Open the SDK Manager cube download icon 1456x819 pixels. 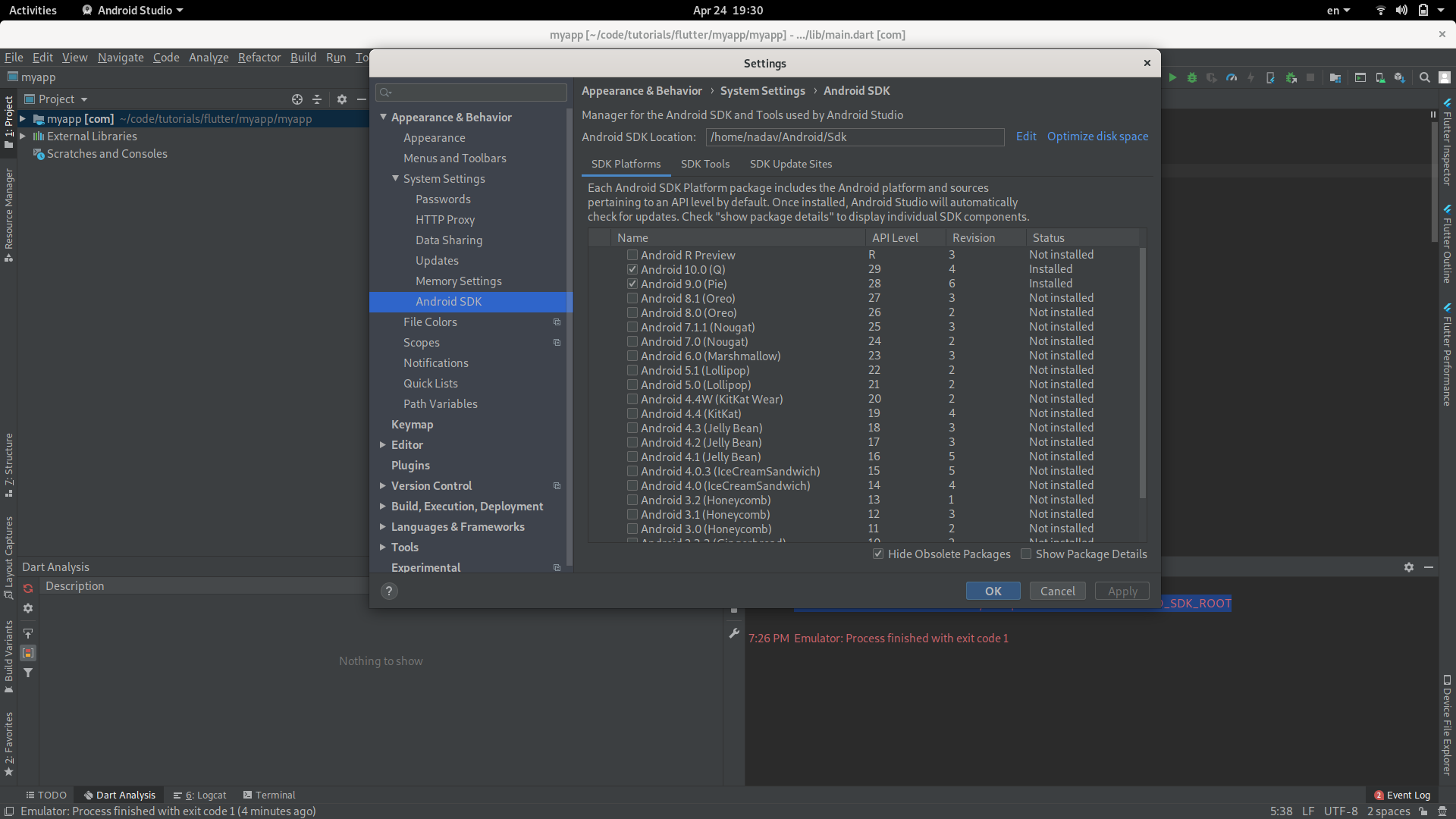point(1400,77)
